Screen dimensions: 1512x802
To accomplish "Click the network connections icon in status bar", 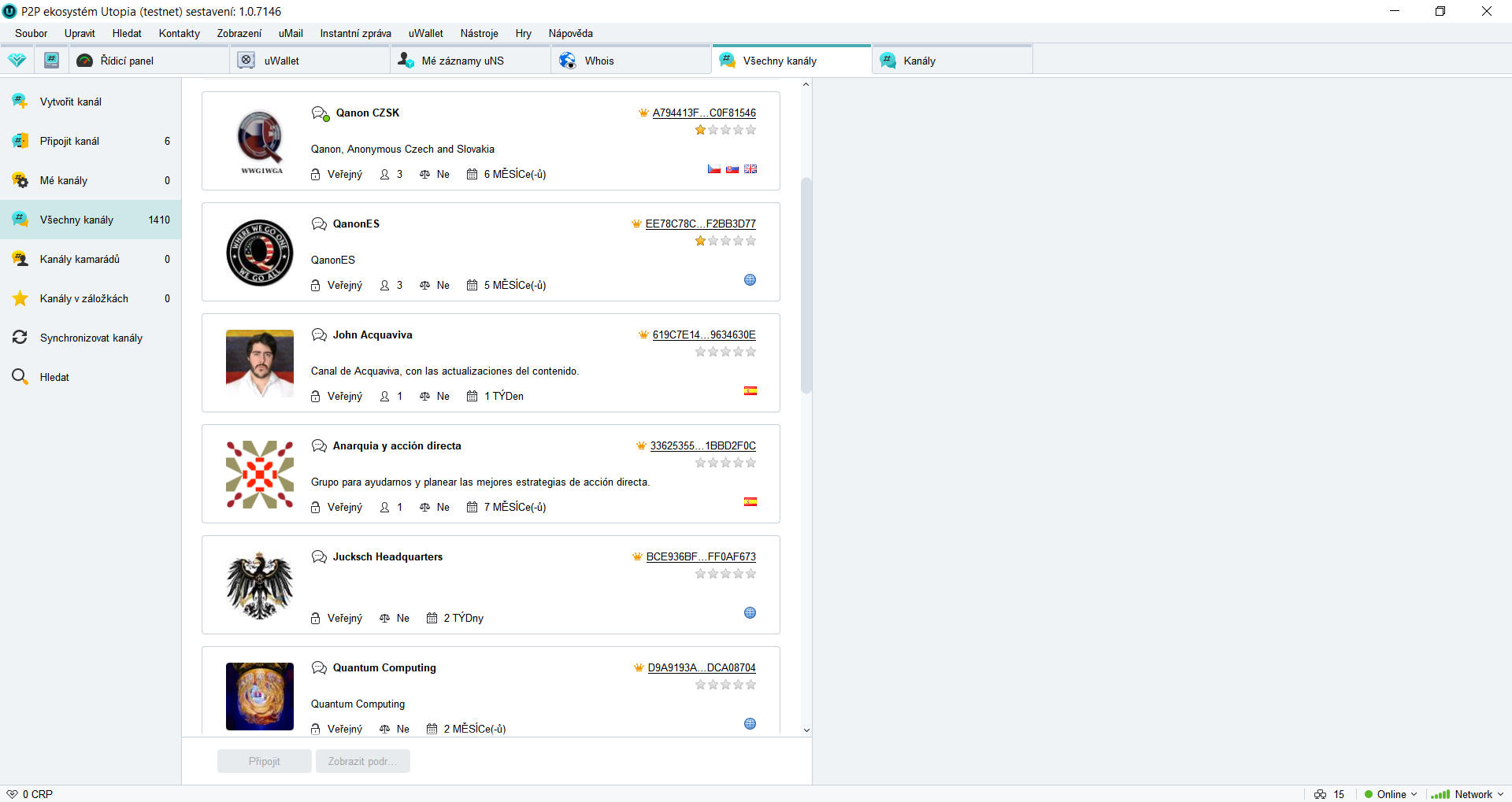I will 1321,794.
